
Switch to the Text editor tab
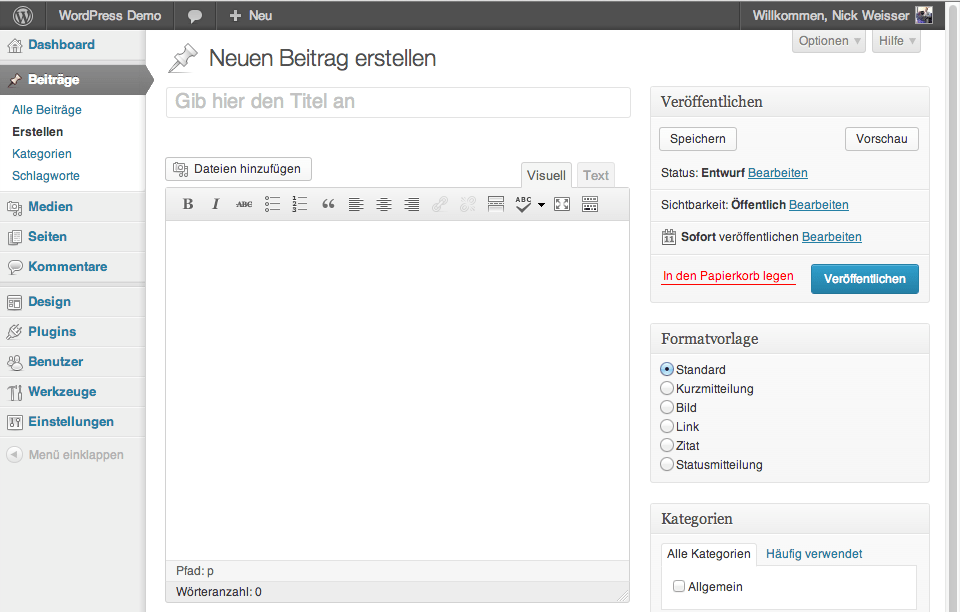596,175
